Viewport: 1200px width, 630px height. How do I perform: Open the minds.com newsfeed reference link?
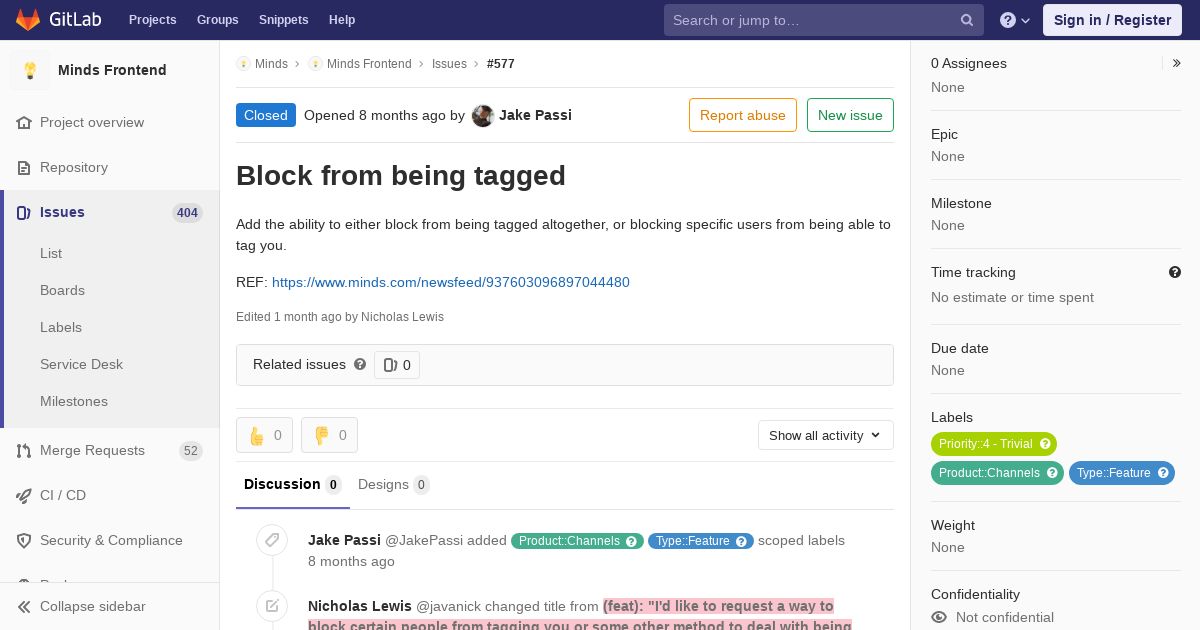pyautogui.click(x=451, y=282)
